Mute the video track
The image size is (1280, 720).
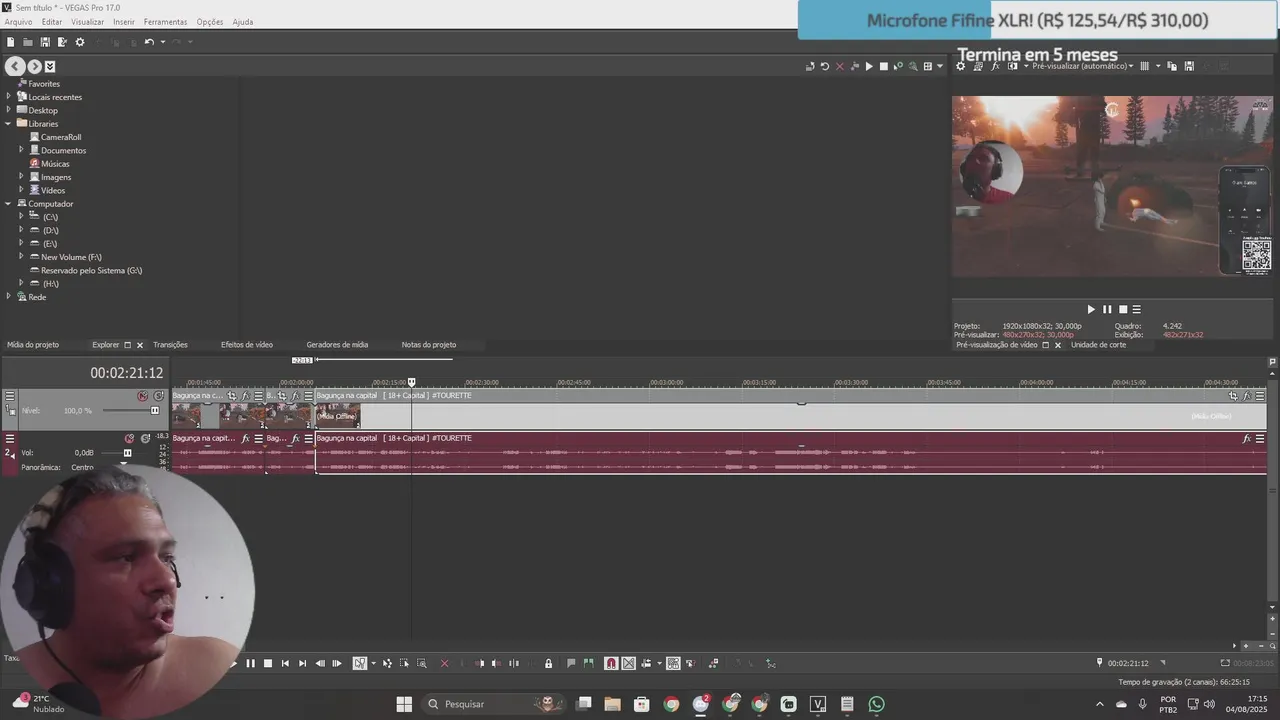click(x=142, y=396)
